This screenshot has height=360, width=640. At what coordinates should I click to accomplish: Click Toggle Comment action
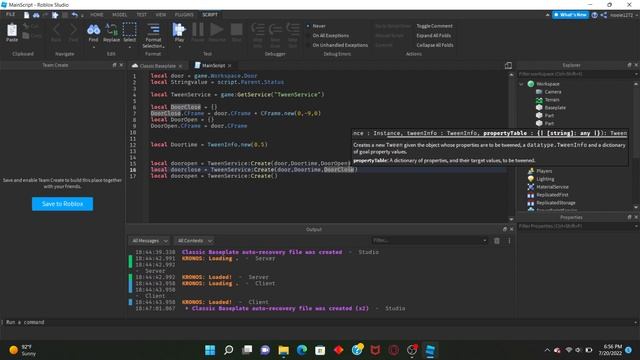click(434, 26)
